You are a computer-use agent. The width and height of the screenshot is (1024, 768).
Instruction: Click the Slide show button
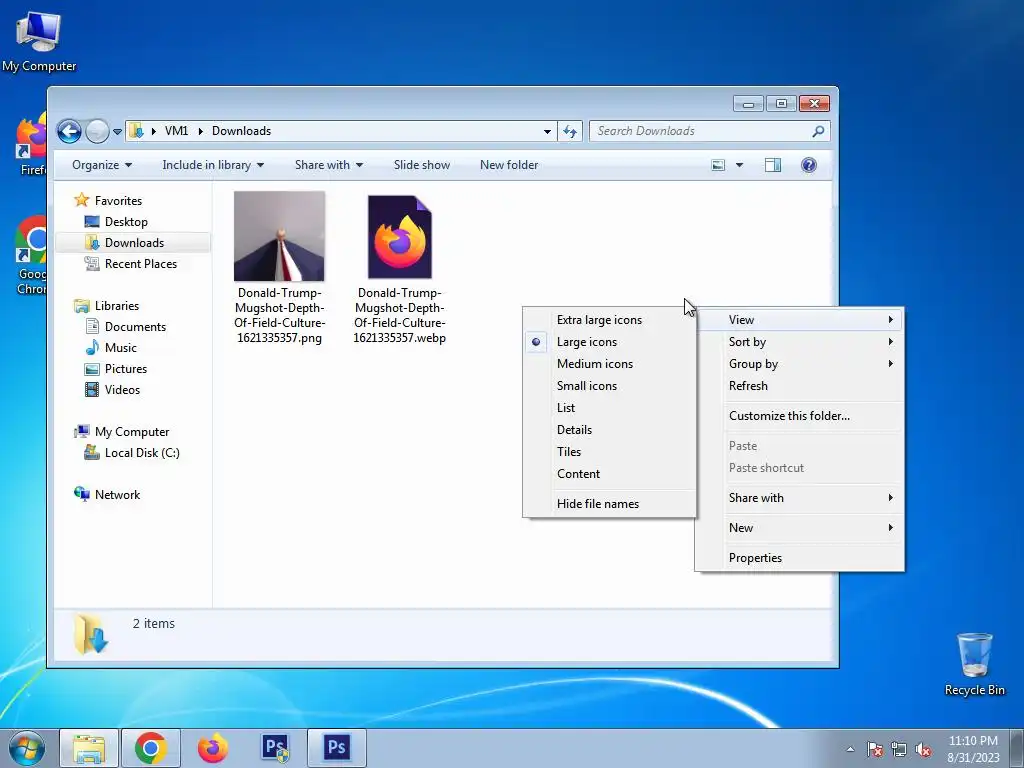422,165
